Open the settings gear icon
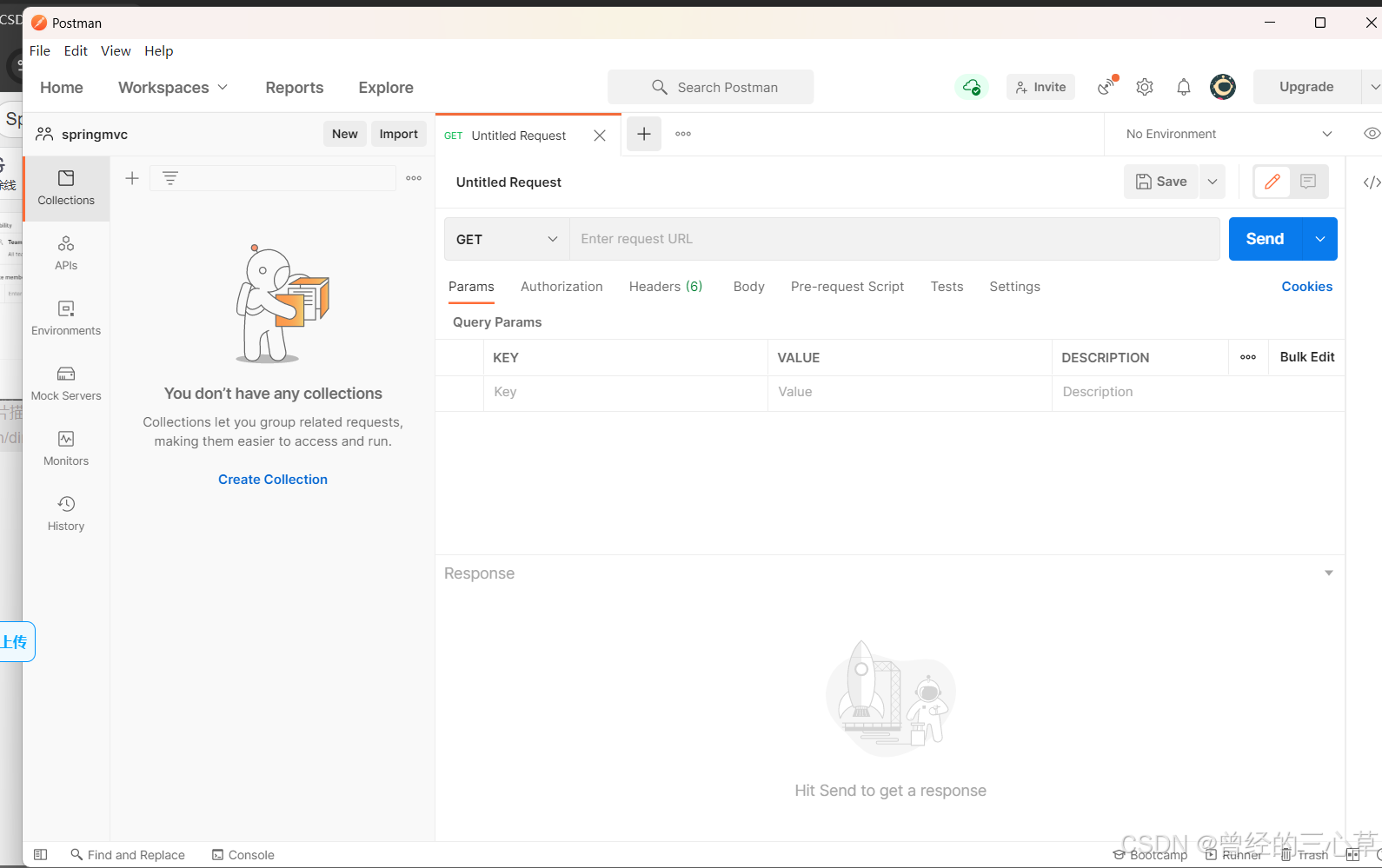1382x868 pixels. click(x=1145, y=87)
